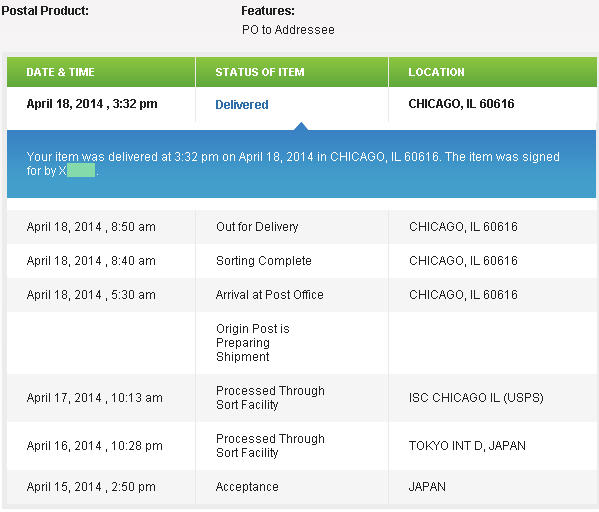Select the Out for Delivery row
The height and width of the screenshot is (512, 599).
point(302,227)
